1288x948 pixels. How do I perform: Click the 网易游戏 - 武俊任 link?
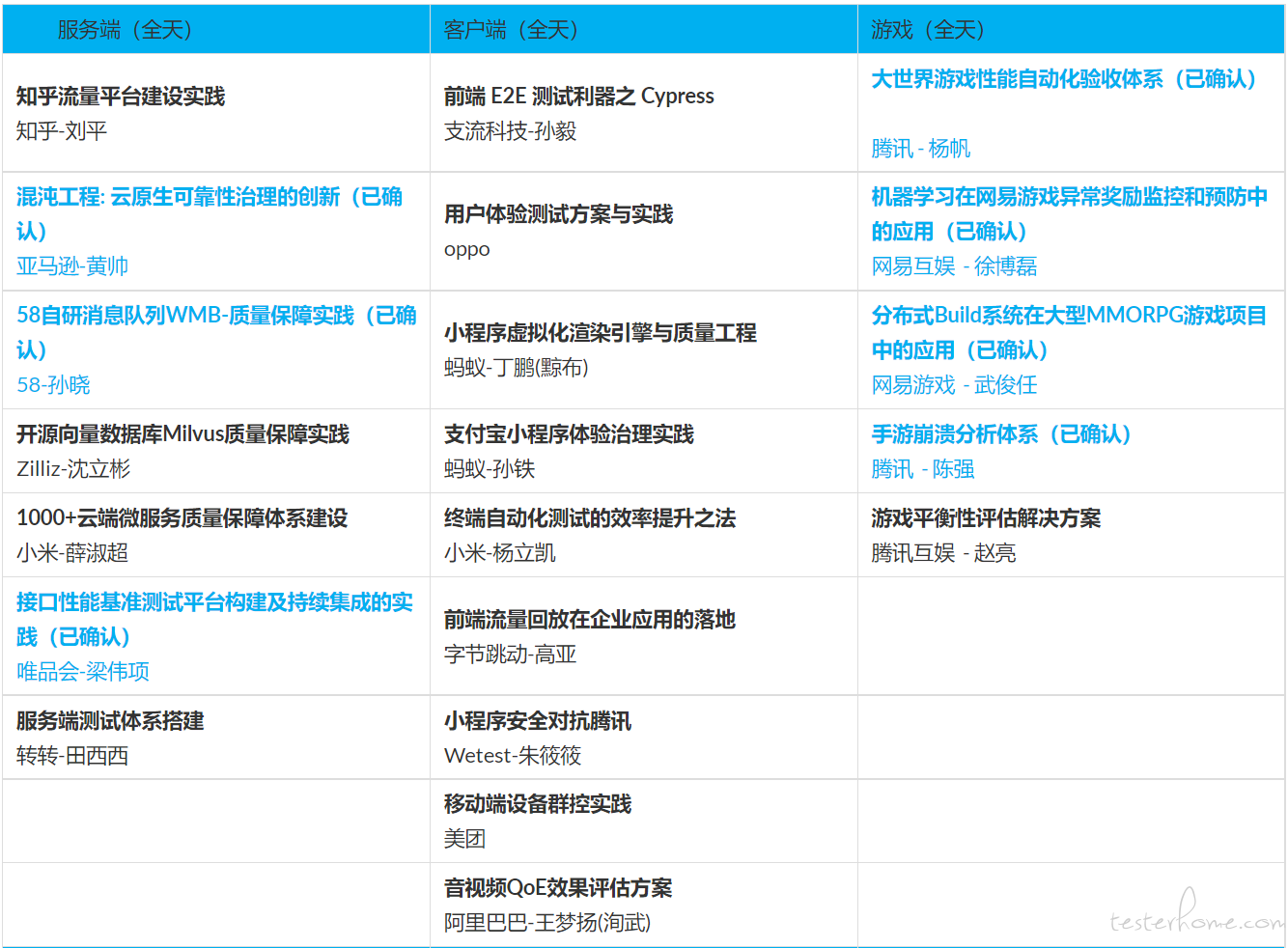(x=955, y=385)
